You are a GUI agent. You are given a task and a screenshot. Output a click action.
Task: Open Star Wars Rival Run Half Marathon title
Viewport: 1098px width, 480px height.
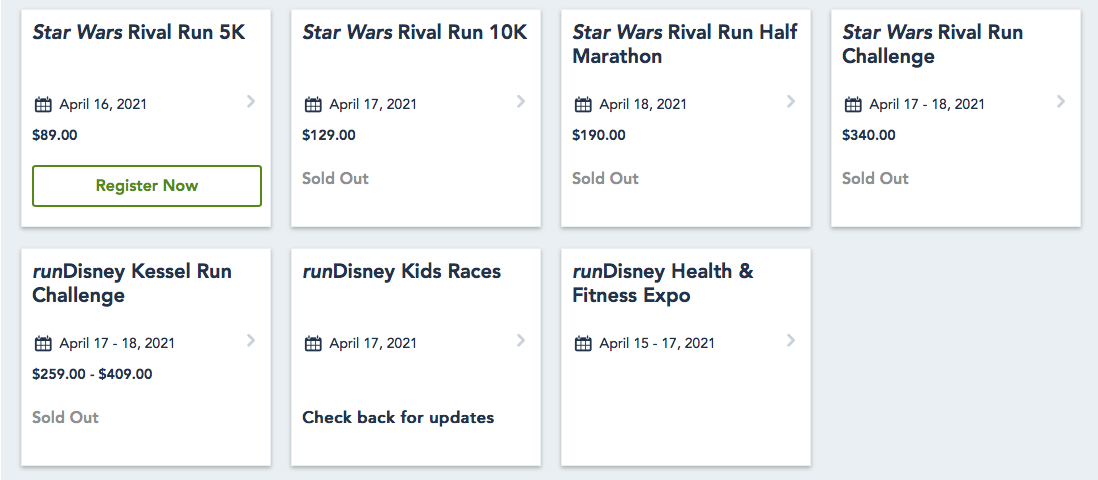684,44
